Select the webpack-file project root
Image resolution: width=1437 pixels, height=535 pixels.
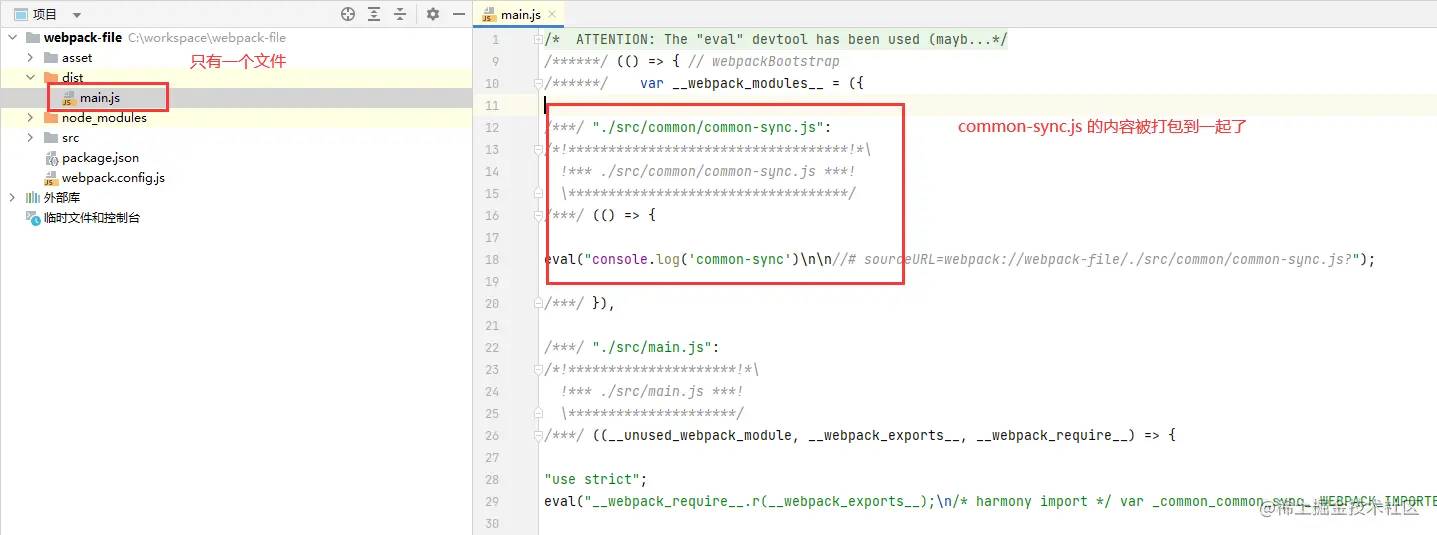click(x=83, y=38)
